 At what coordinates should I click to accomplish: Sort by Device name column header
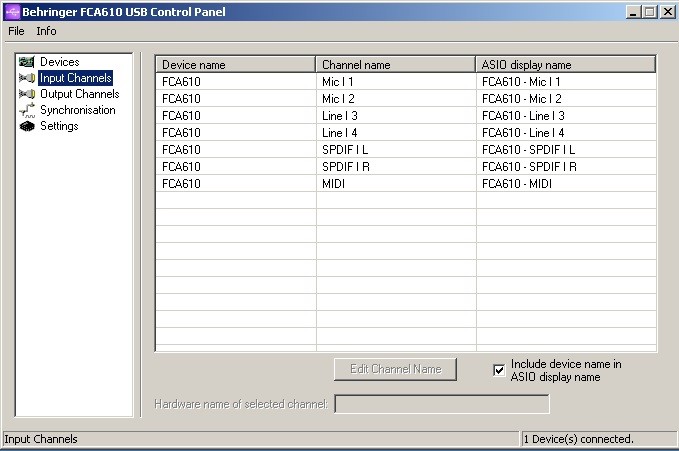coord(235,65)
